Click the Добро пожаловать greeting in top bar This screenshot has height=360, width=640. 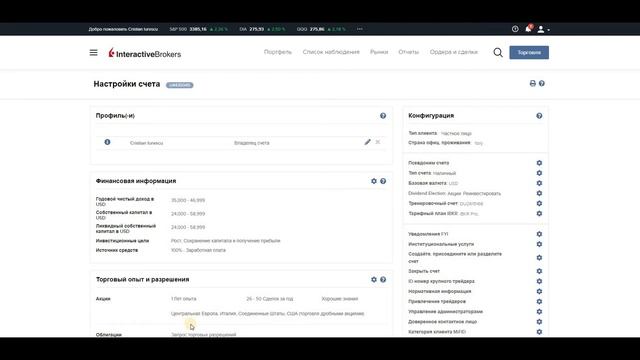pos(123,29)
